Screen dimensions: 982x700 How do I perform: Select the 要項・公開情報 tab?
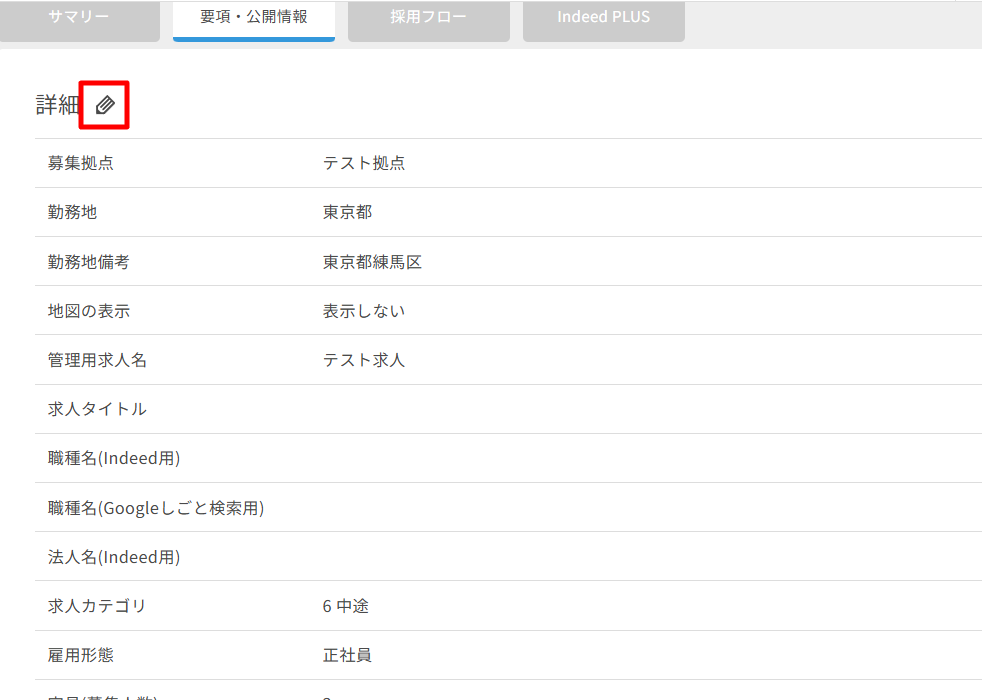[x=254, y=19]
